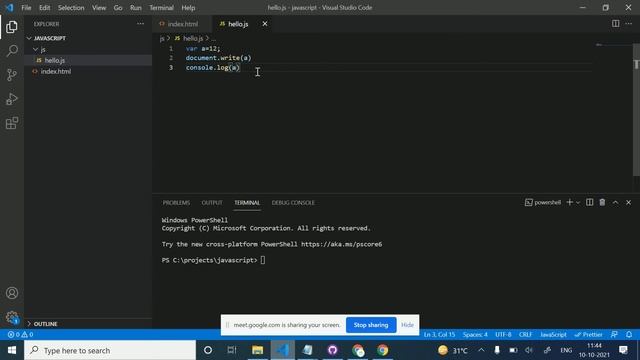640x360 pixels.
Task: Select the hello.js editor tab
Action: pyautogui.click(x=238, y=24)
